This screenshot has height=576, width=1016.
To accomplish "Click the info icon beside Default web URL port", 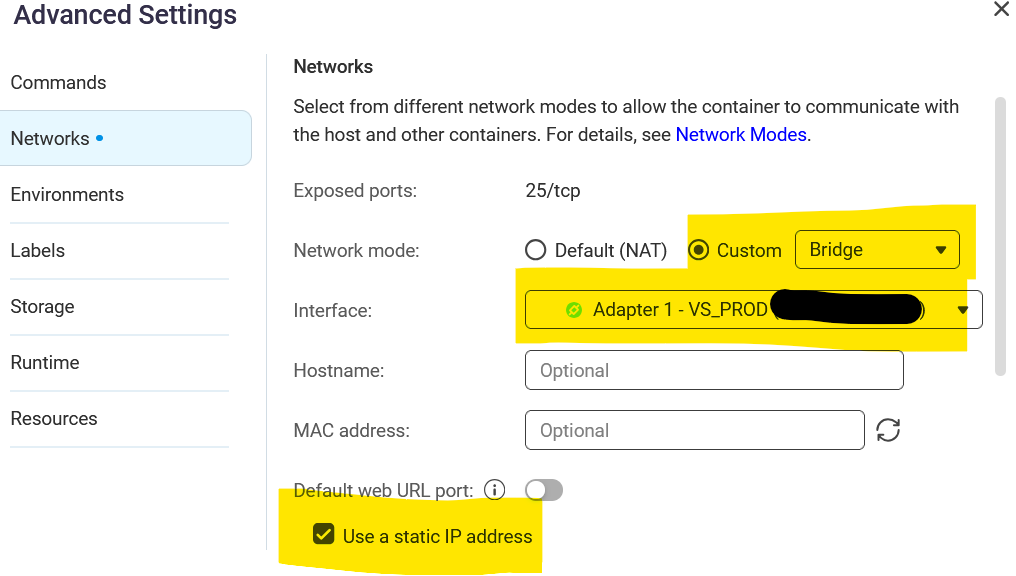I will pos(494,490).
